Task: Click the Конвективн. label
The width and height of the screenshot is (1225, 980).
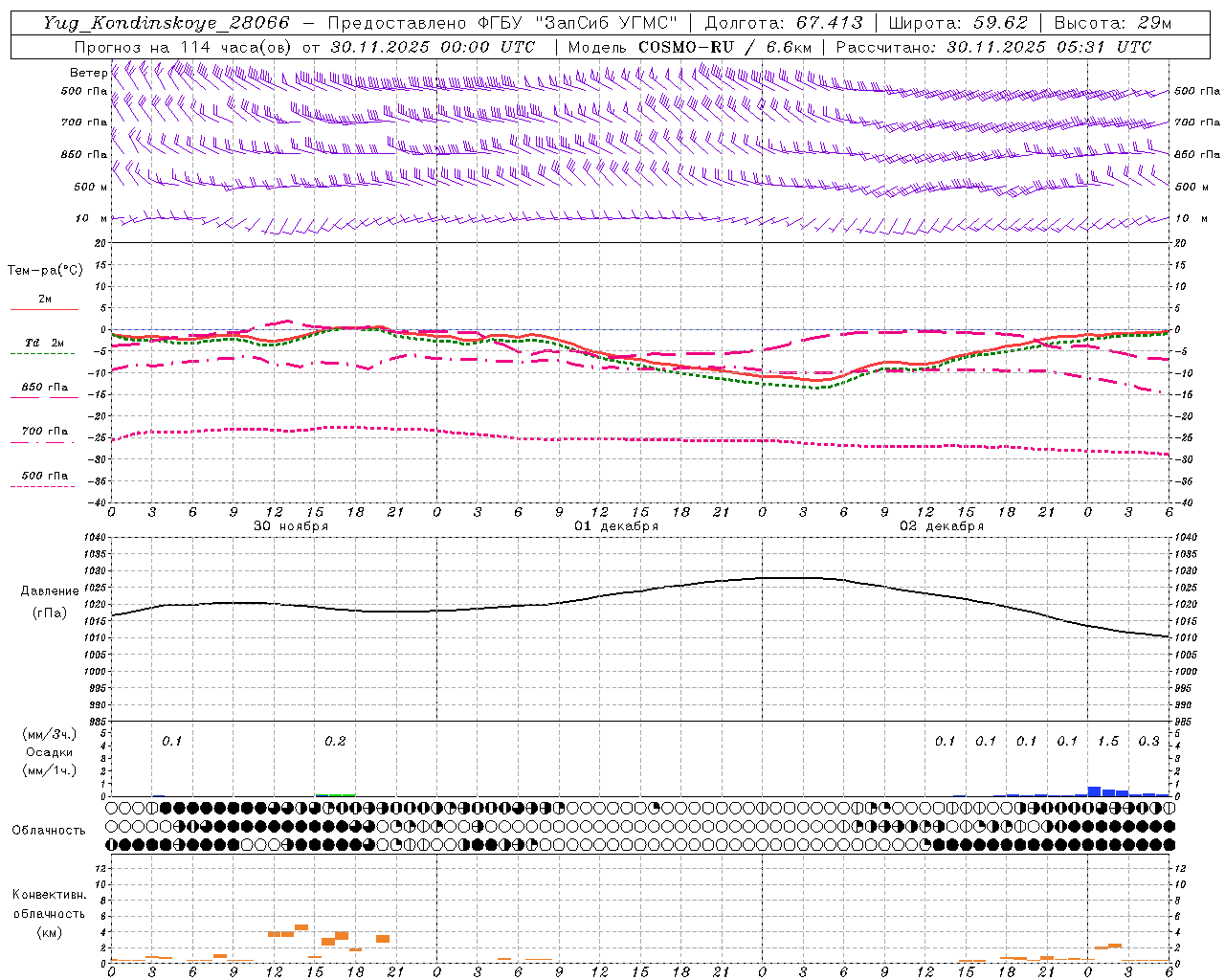Action: point(49,895)
